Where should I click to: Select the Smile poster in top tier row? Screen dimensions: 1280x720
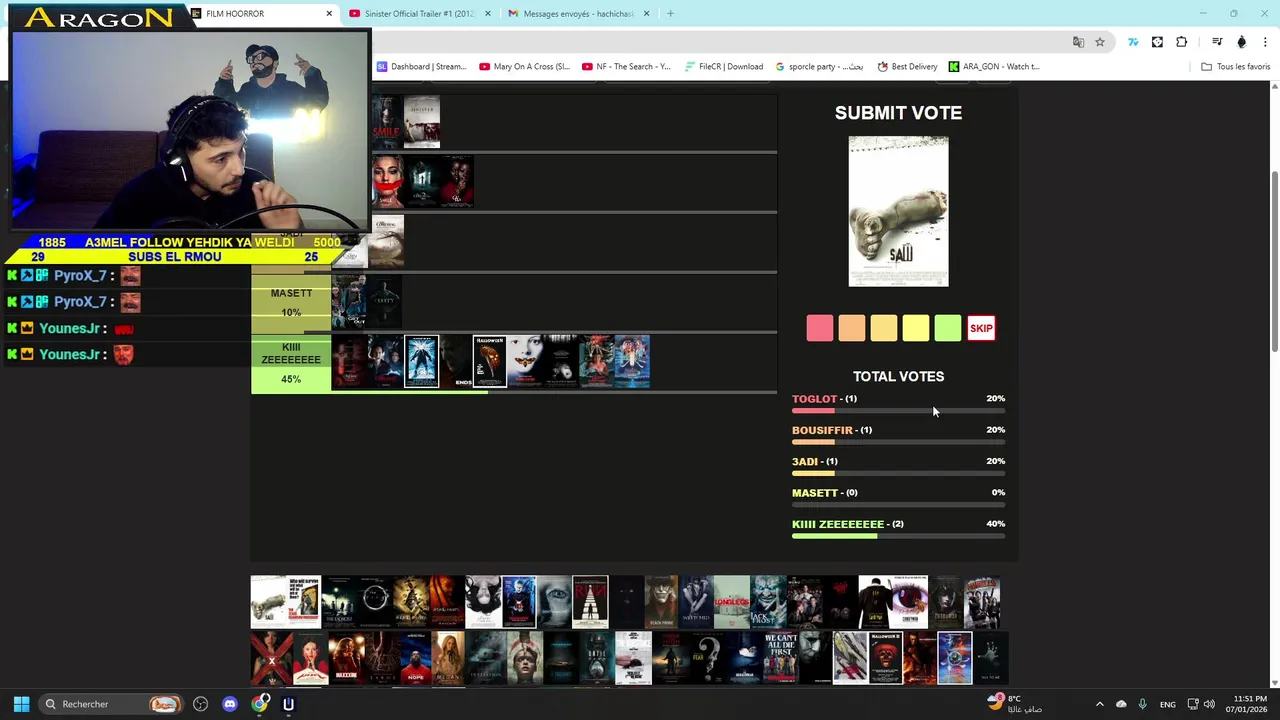pos(386,122)
